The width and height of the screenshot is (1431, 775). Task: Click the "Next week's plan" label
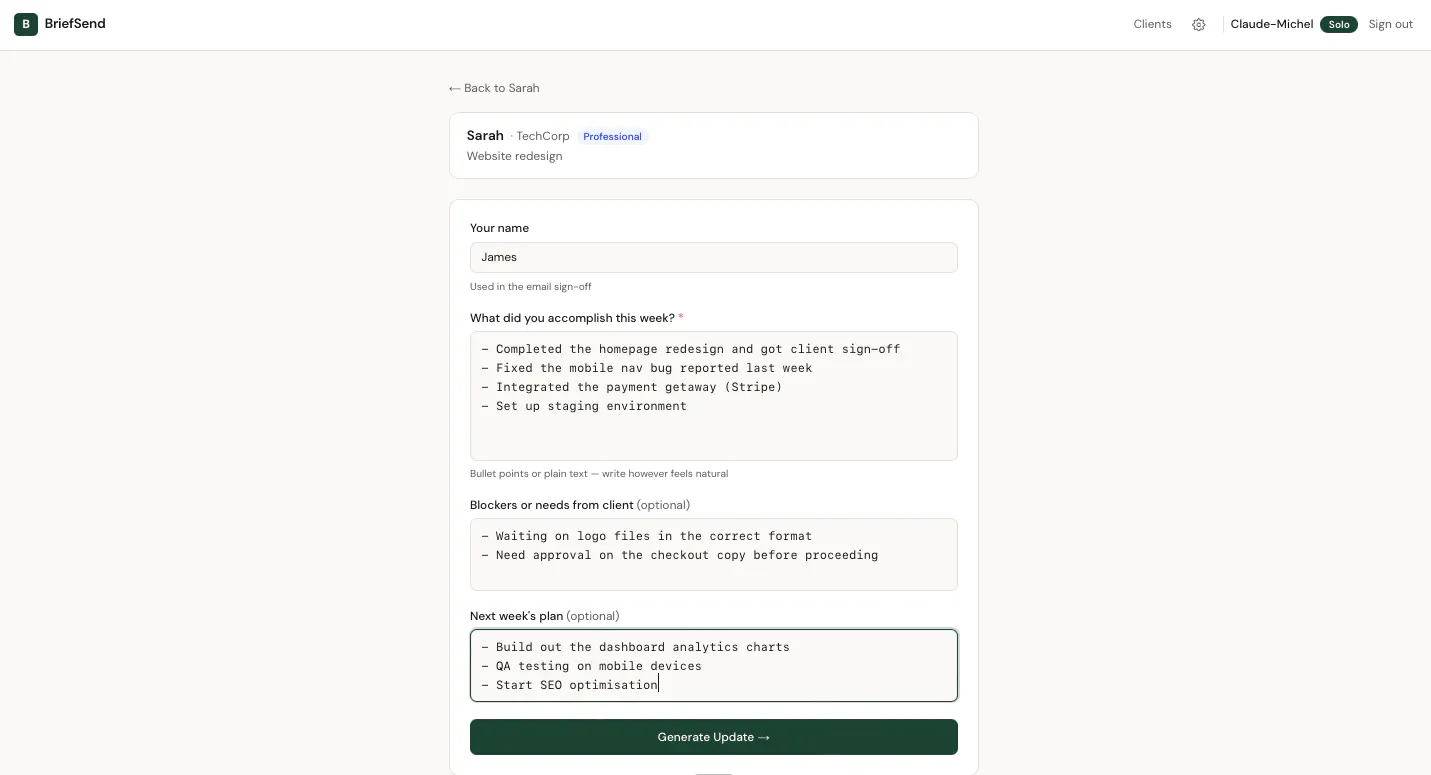[x=517, y=616]
